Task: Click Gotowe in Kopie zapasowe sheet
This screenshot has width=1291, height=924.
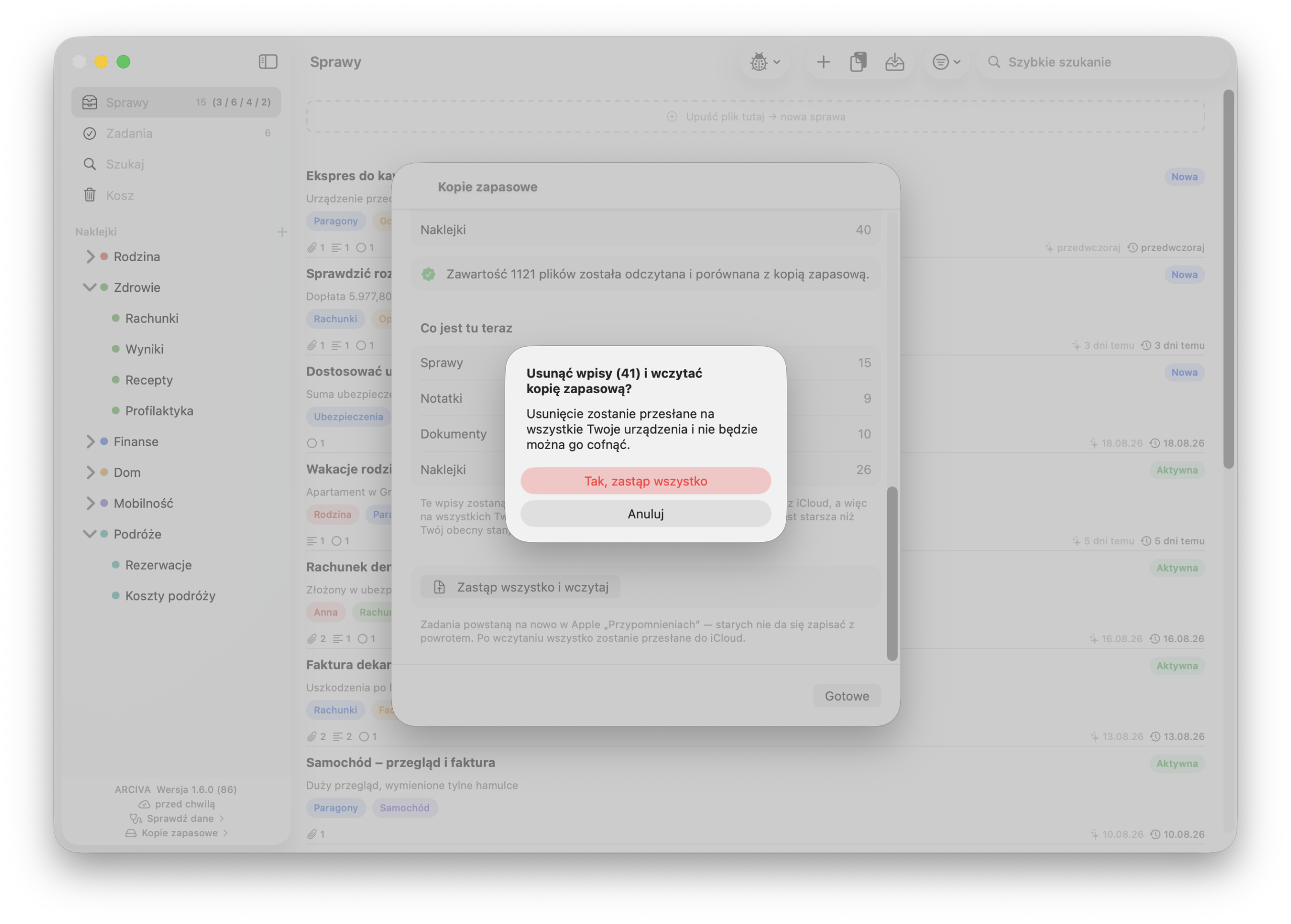Action: (846, 695)
